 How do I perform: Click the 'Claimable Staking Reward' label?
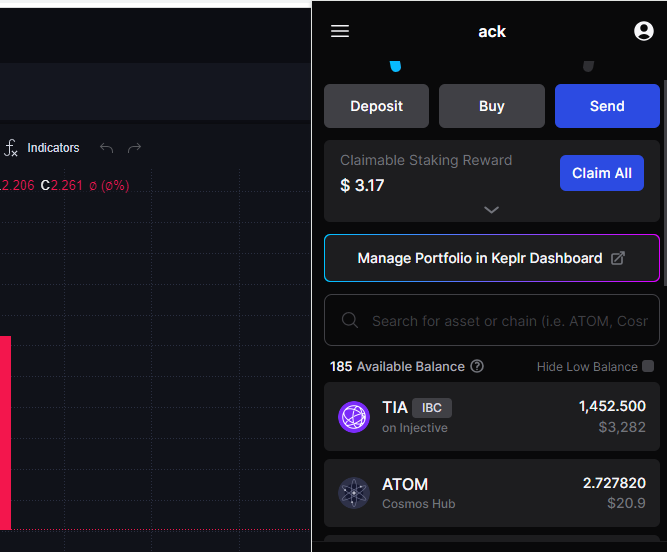[426, 160]
